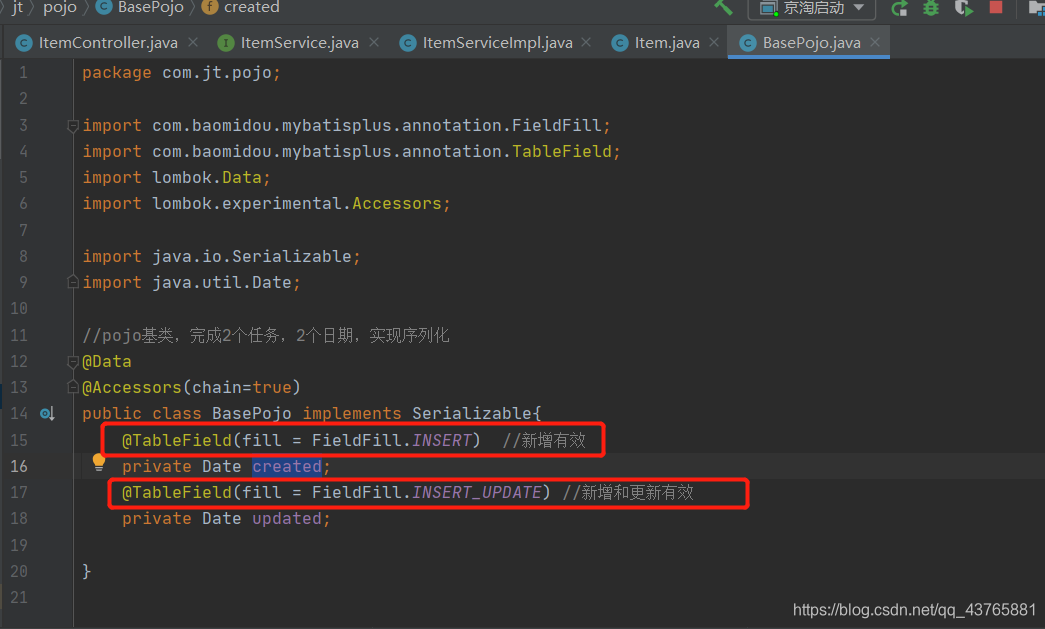Click the pojo breadcrumb in navigation bar
The width and height of the screenshot is (1045, 629).
(x=60, y=7)
